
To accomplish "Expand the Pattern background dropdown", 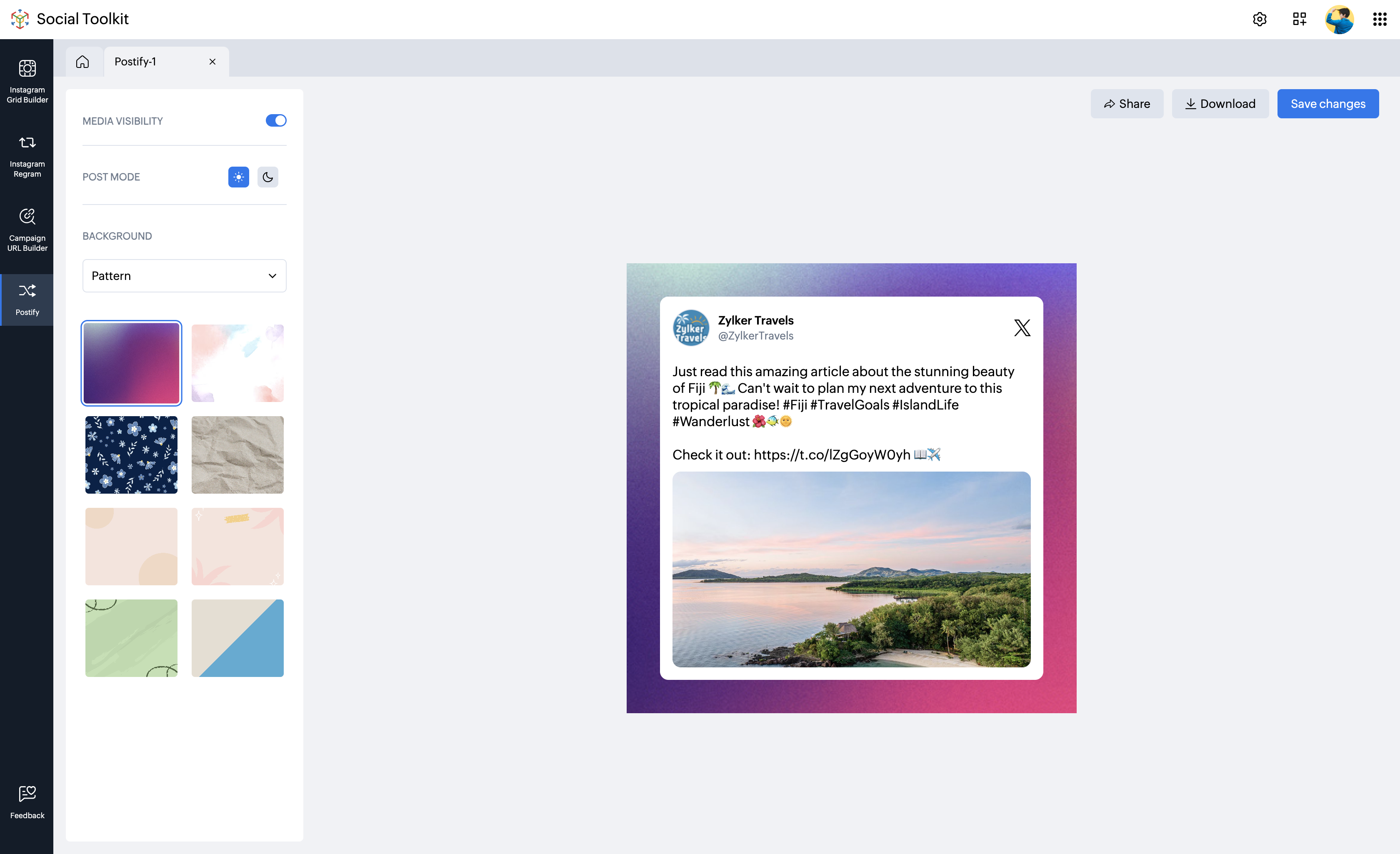I will [x=184, y=276].
